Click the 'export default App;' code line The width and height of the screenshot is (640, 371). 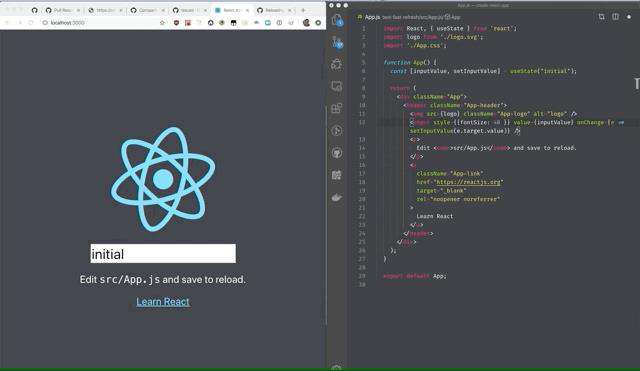(x=415, y=276)
